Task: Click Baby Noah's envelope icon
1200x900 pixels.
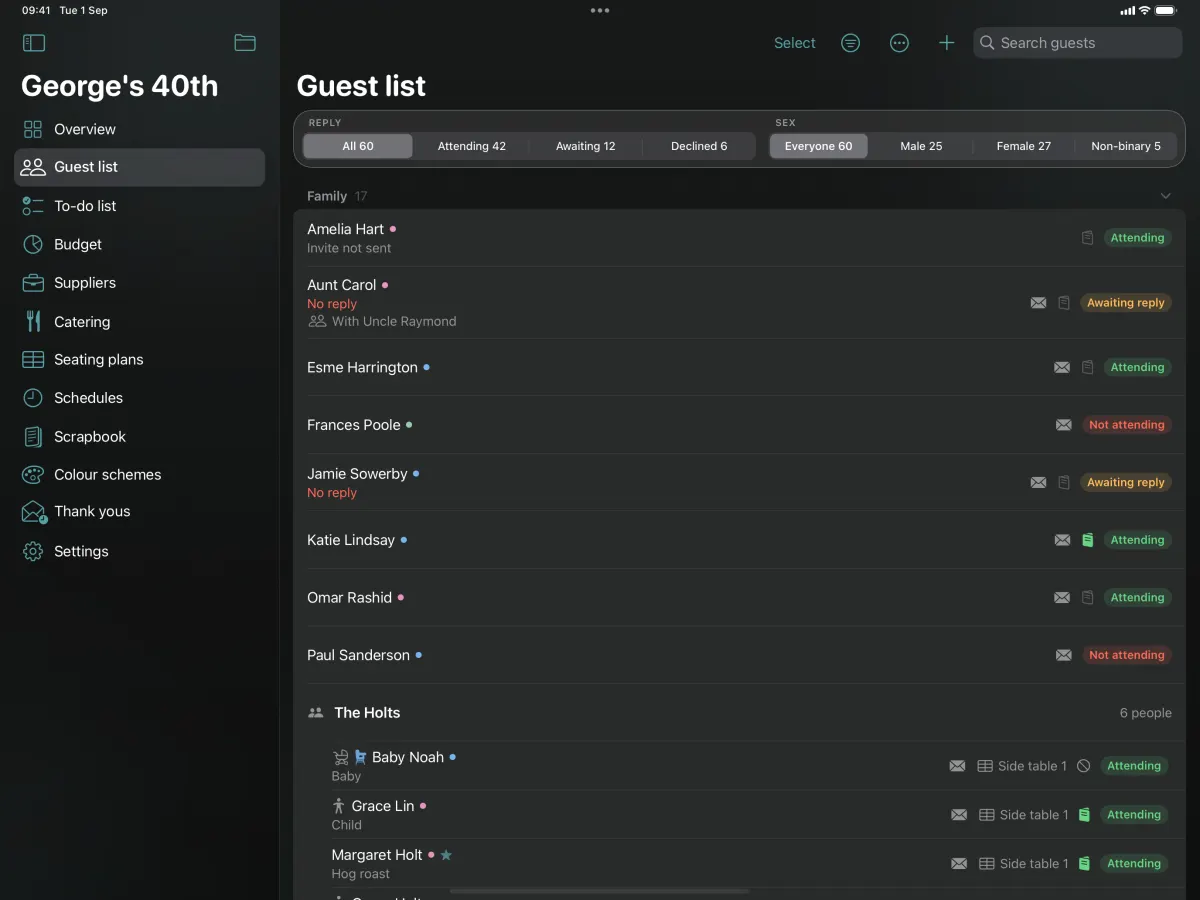Action: pyautogui.click(x=957, y=766)
